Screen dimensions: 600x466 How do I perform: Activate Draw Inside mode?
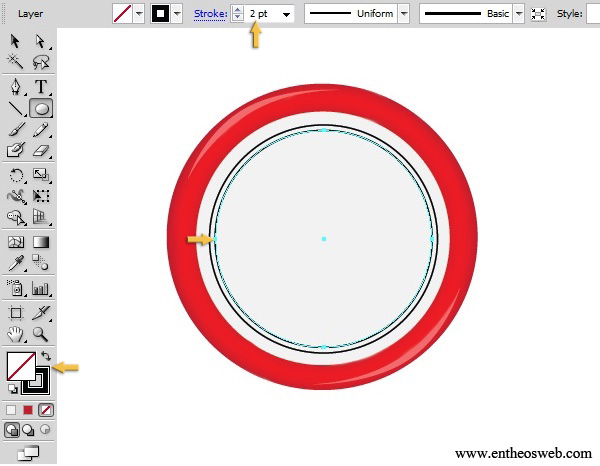[x=45, y=430]
